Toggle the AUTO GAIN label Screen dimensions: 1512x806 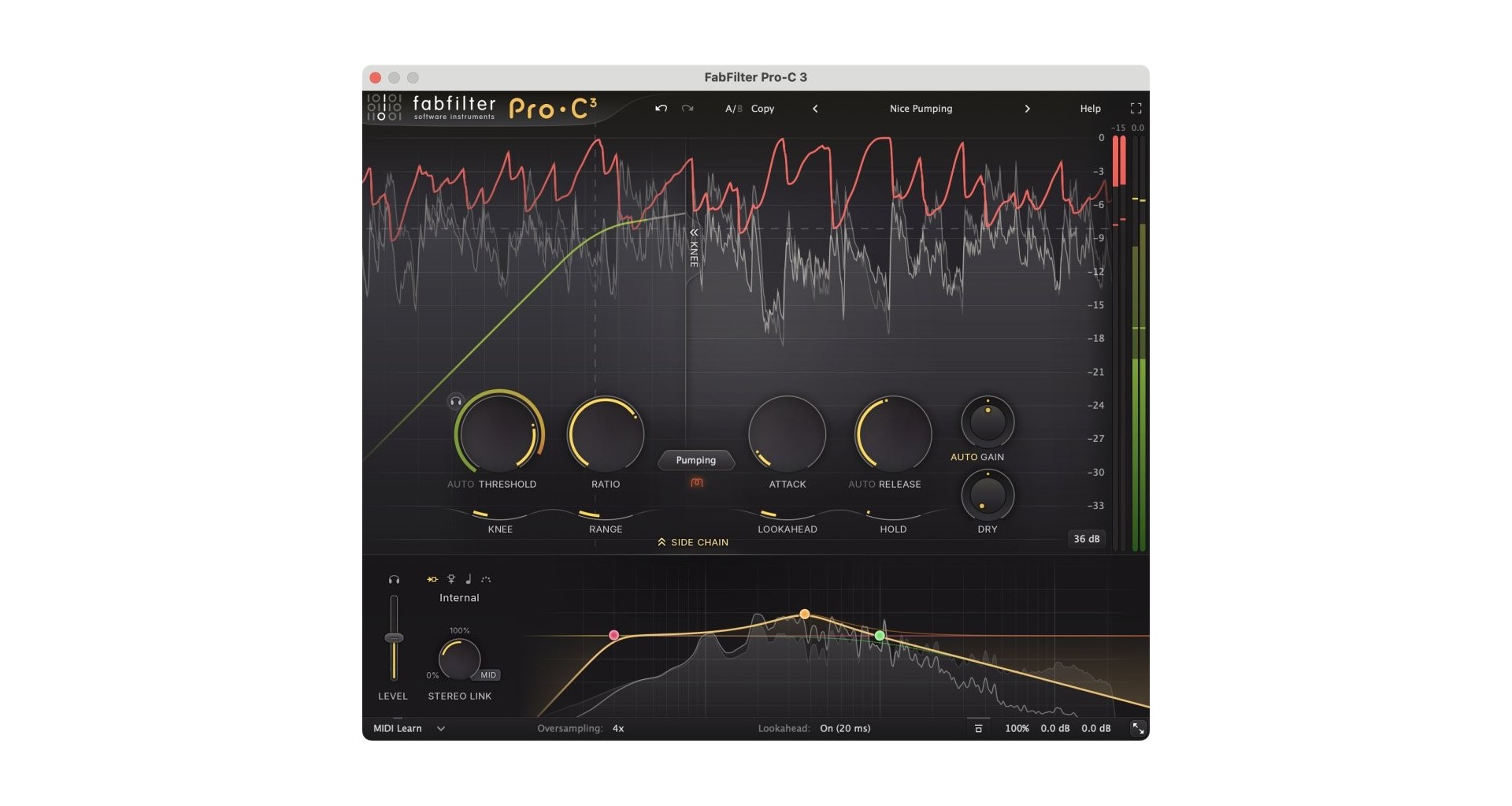(x=977, y=457)
